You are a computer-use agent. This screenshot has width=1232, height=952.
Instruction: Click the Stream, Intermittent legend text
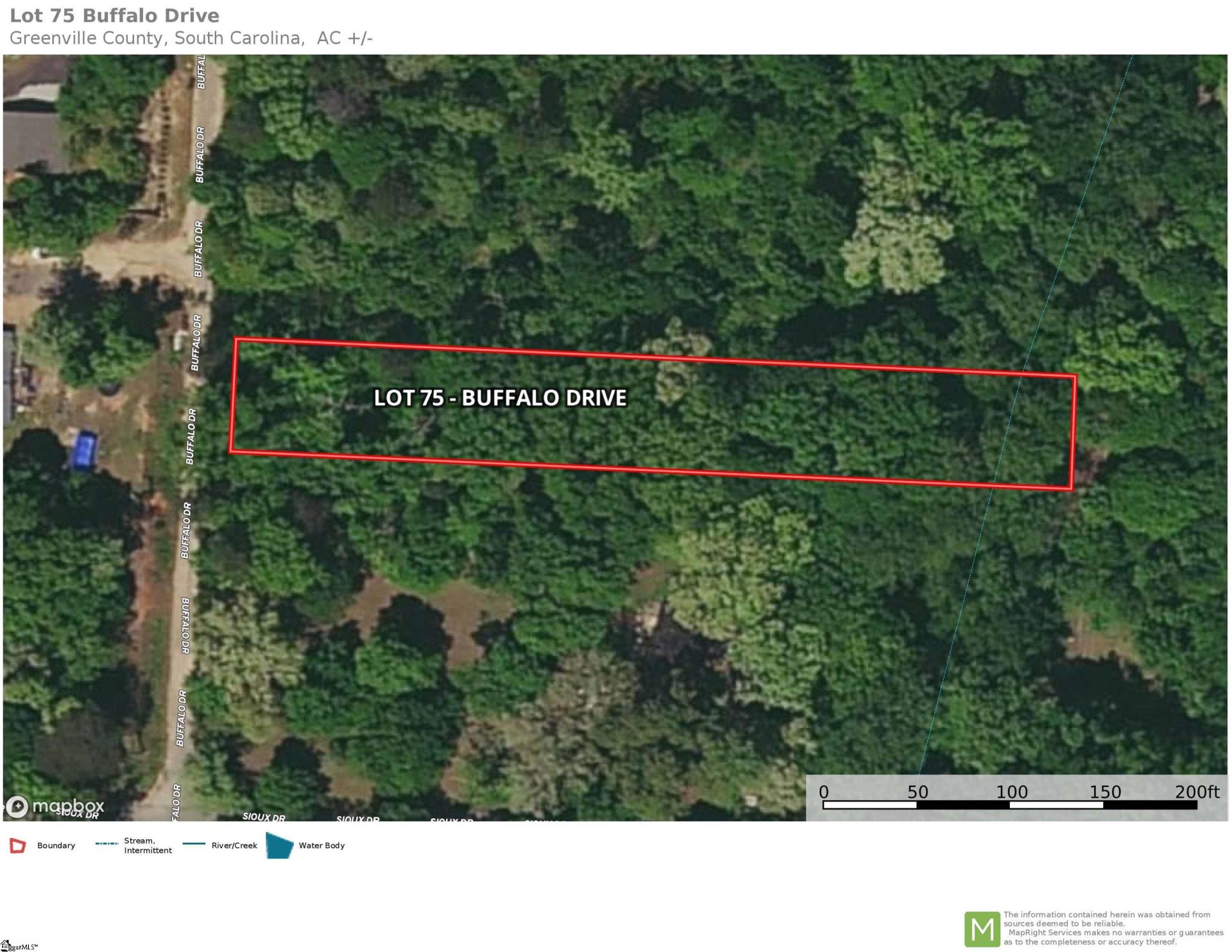coord(148,846)
